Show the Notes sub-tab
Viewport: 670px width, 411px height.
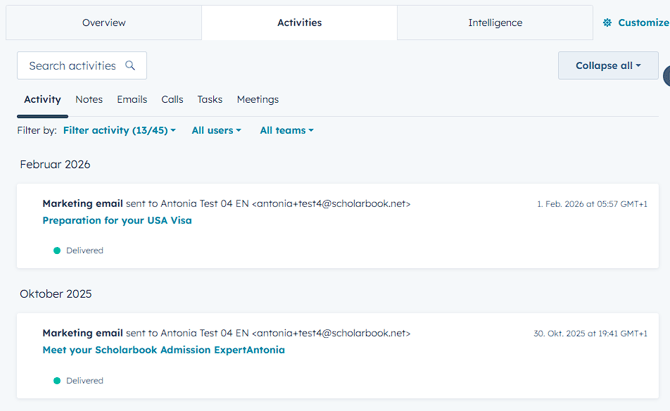[x=89, y=100]
